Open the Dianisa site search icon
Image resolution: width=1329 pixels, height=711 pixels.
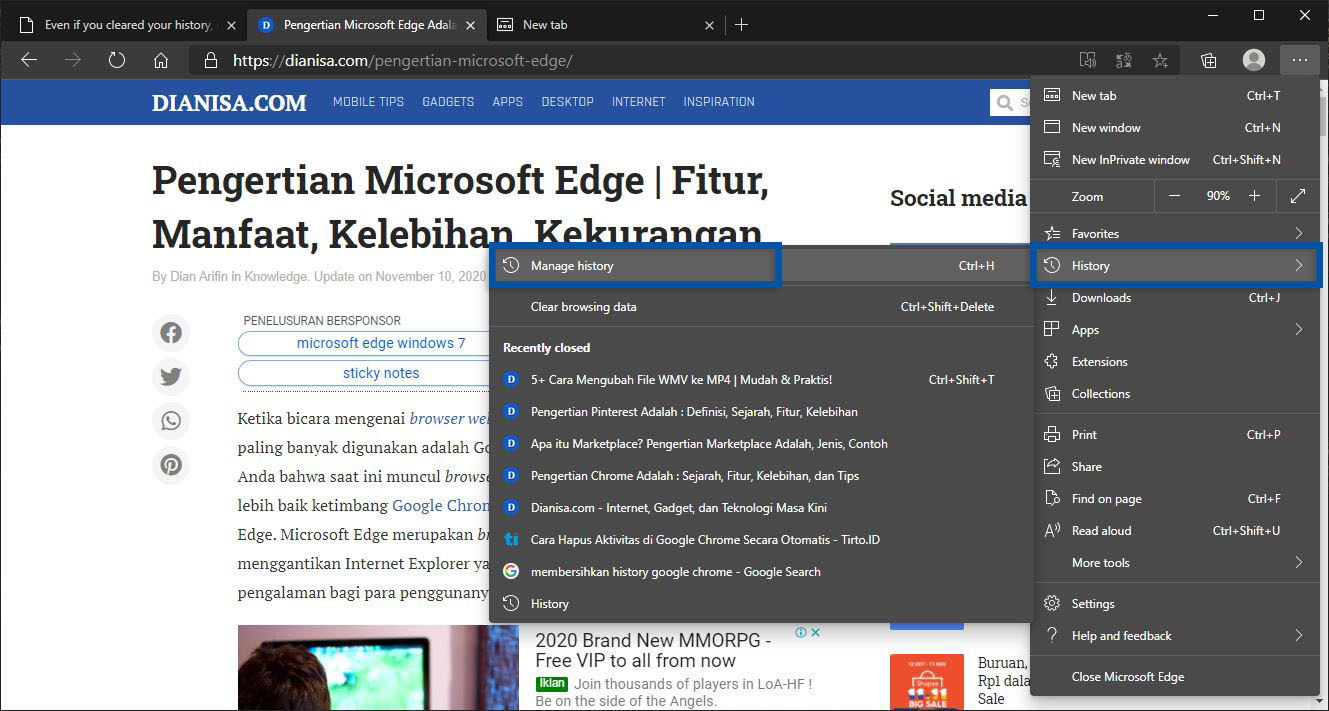pos(1005,101)
